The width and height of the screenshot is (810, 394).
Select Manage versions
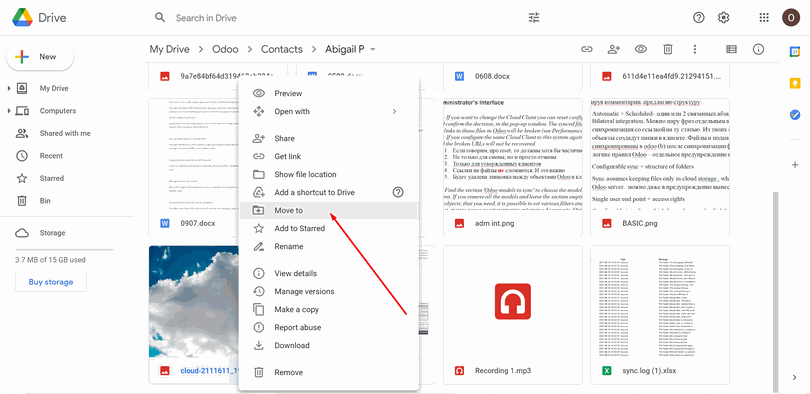point(329,291)
